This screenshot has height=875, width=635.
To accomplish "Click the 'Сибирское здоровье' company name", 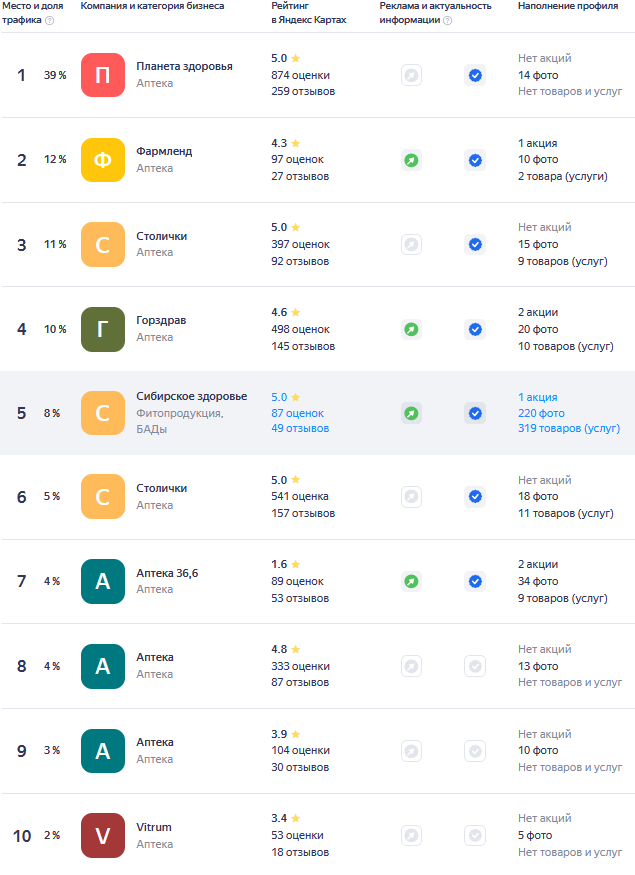I will click(191, 396).
